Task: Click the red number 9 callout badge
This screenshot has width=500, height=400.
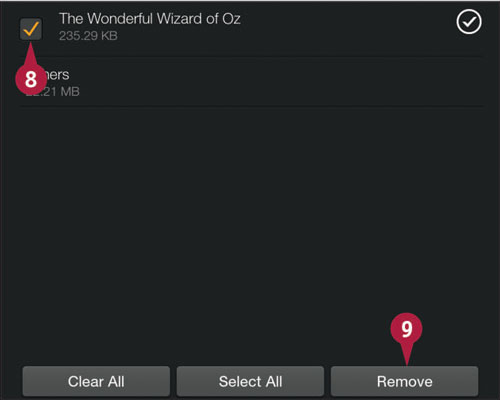Action: pyautogui.click(x=406, y=329)
